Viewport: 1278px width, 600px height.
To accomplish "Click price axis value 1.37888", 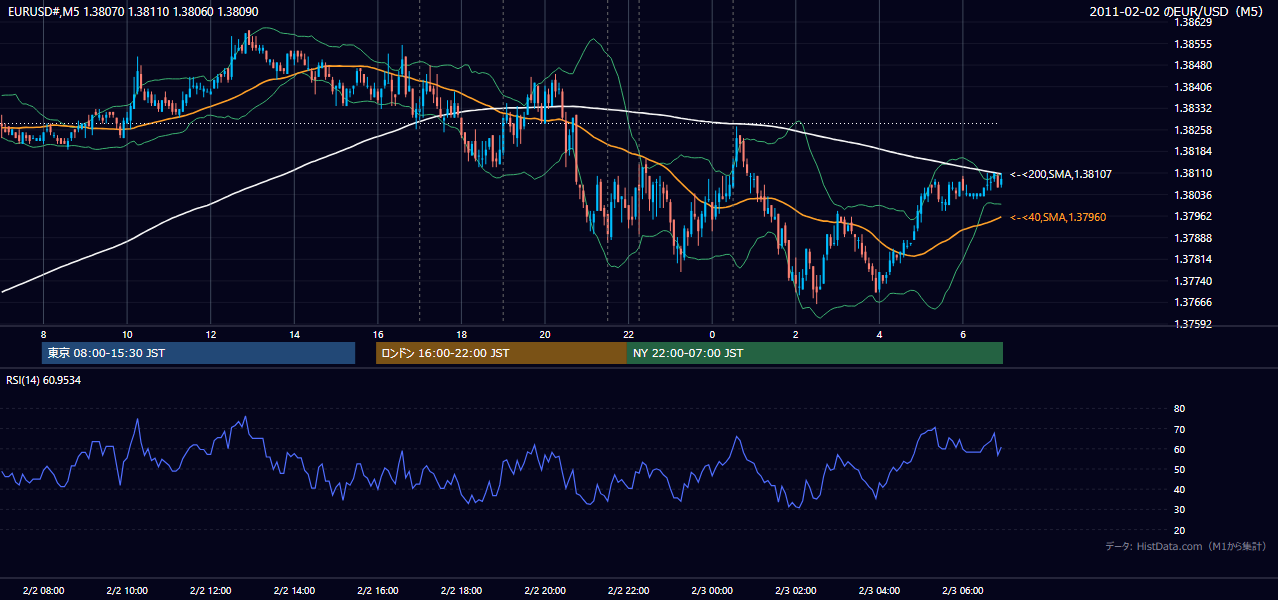I will click(x=1194, y=238).
